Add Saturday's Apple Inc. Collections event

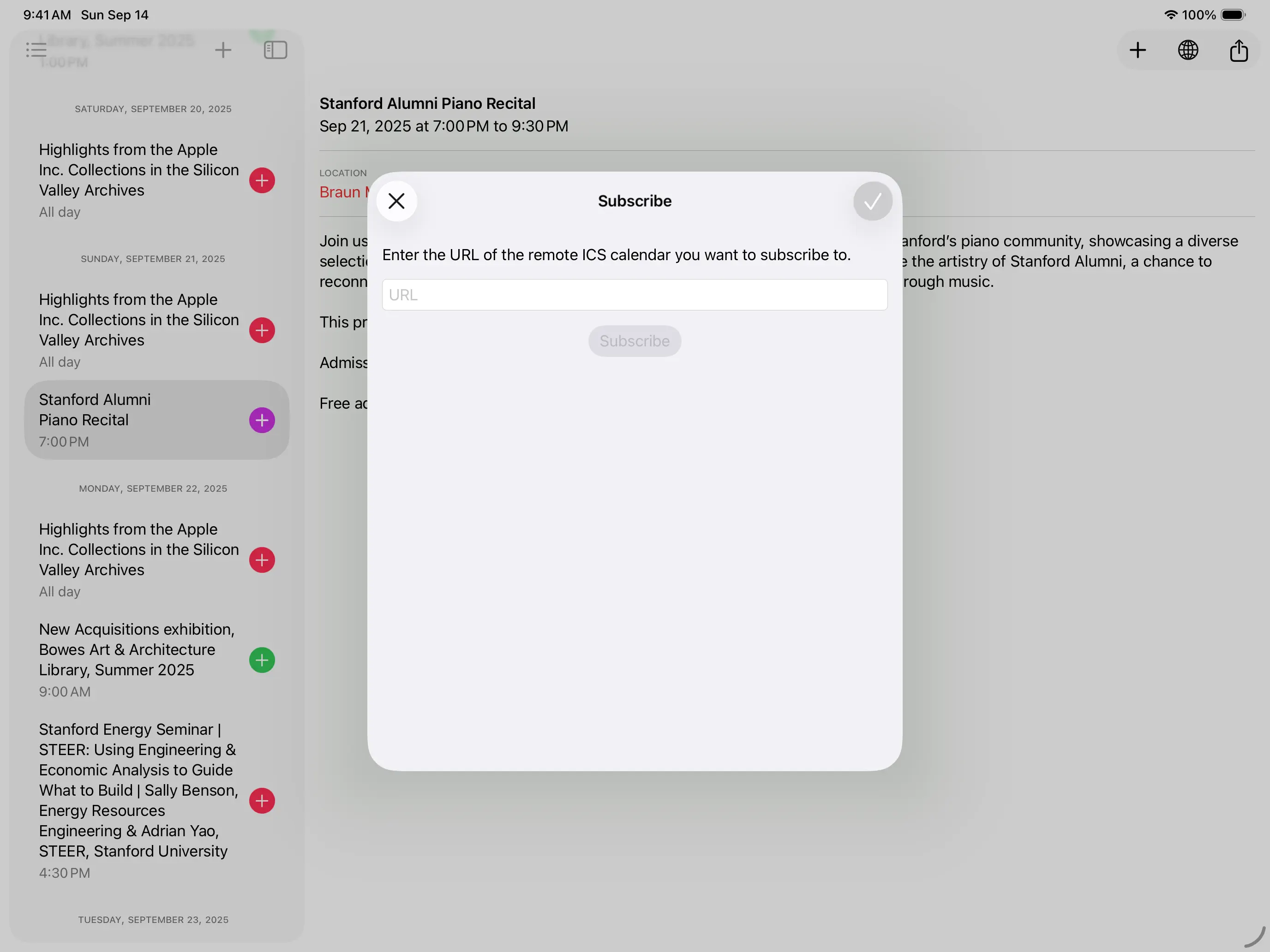(x=262, y=180)
